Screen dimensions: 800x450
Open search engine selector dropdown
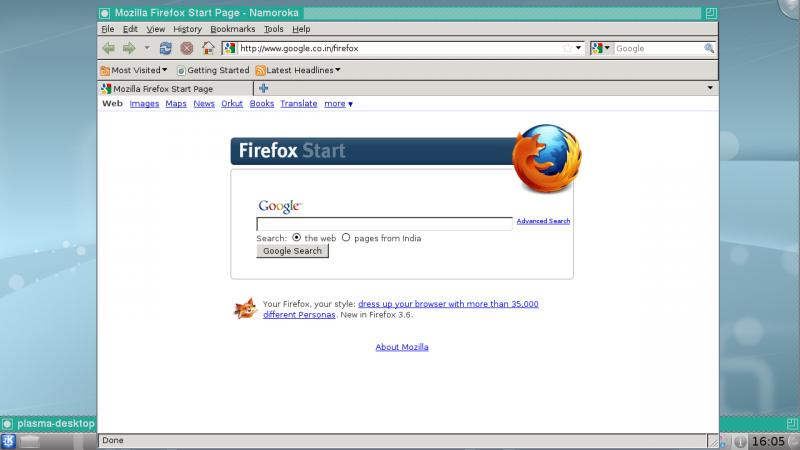(x=601, y=48)
